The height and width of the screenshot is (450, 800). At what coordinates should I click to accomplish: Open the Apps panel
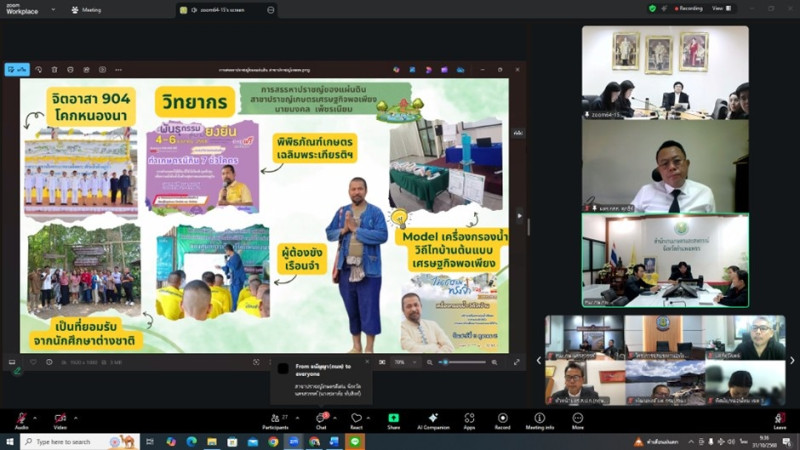469,419
